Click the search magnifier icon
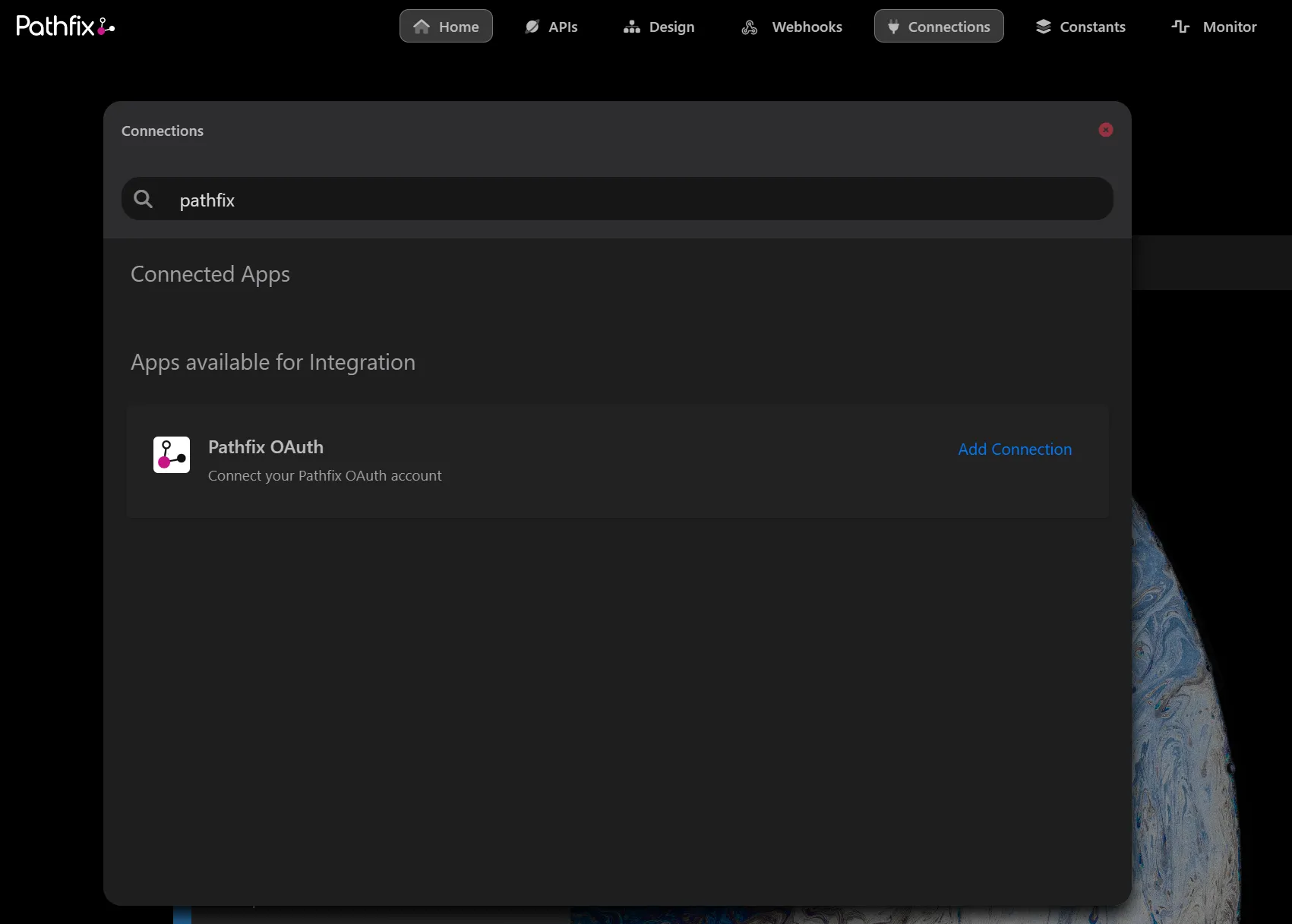Image resolution: width=1292 pixels, height=924 pixels. [143, 199]
